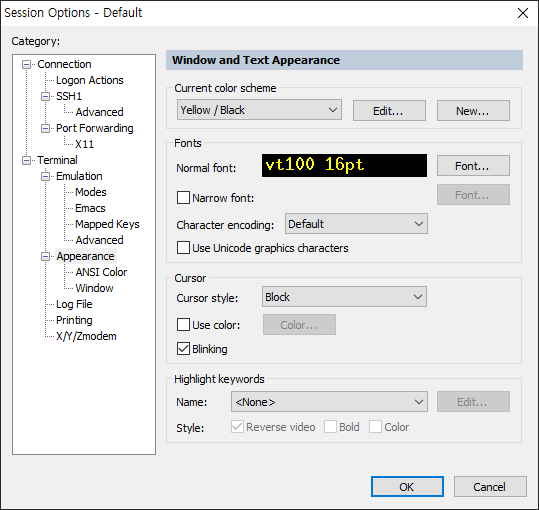Screen dimensions: 539x510
Task: Select Terminal in the category tree
Action: coord(57,160)
